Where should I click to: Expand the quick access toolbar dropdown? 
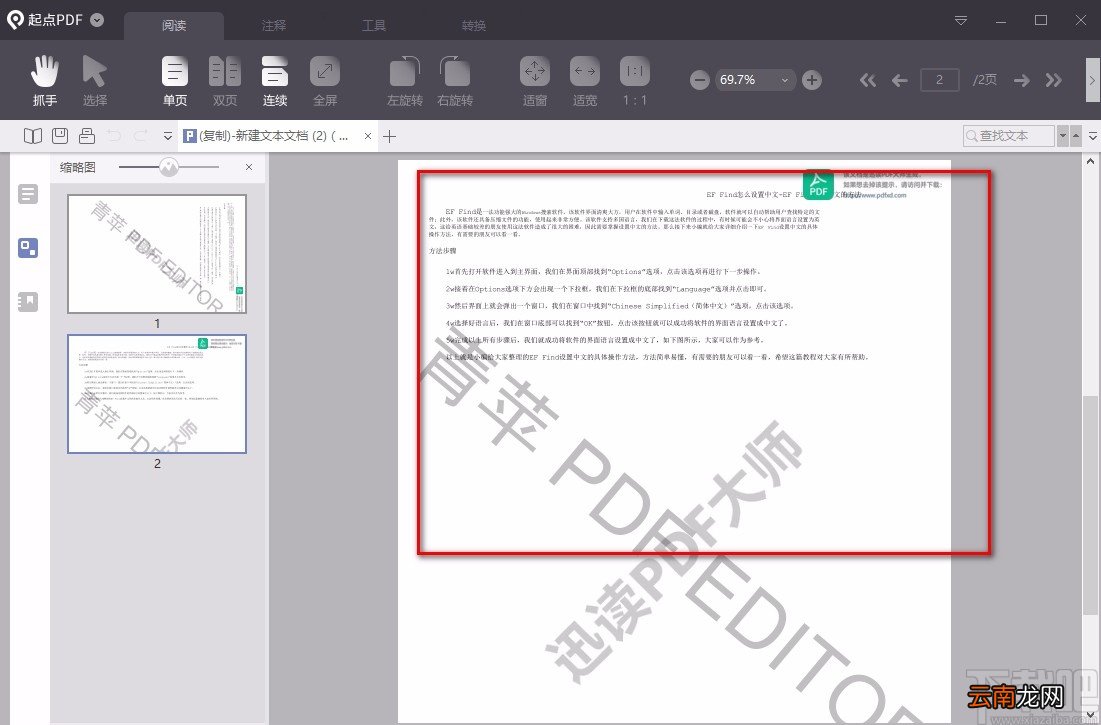[x=168, y=136]
